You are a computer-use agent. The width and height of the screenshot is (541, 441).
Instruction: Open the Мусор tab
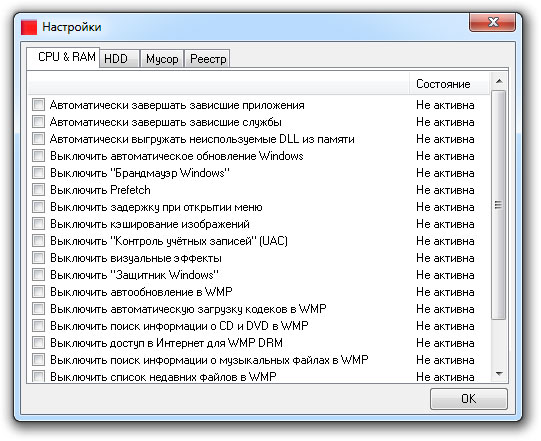coord(162,59)
